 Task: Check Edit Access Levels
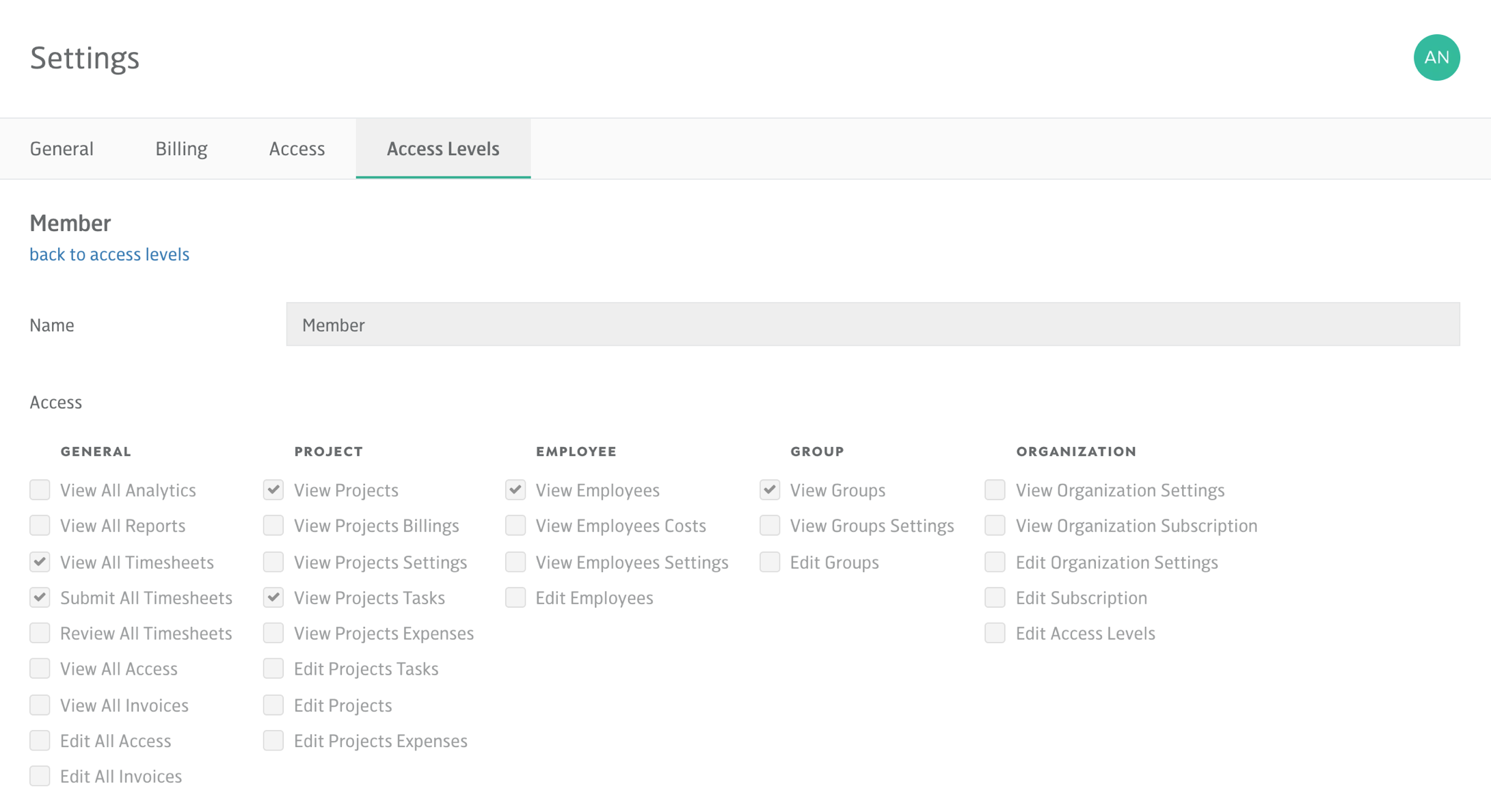[x=995, y=633]
